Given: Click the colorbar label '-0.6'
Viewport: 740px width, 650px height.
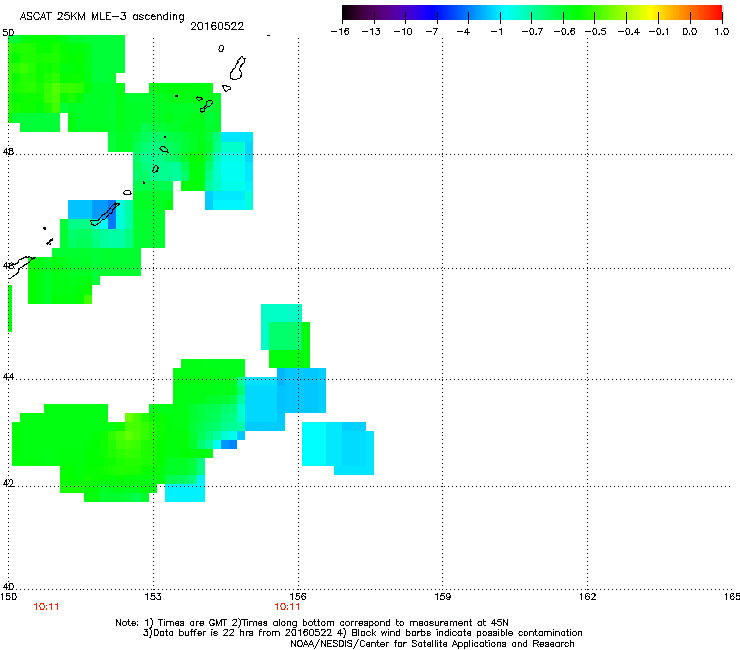Looking at the screenshot, I should 564,32.
